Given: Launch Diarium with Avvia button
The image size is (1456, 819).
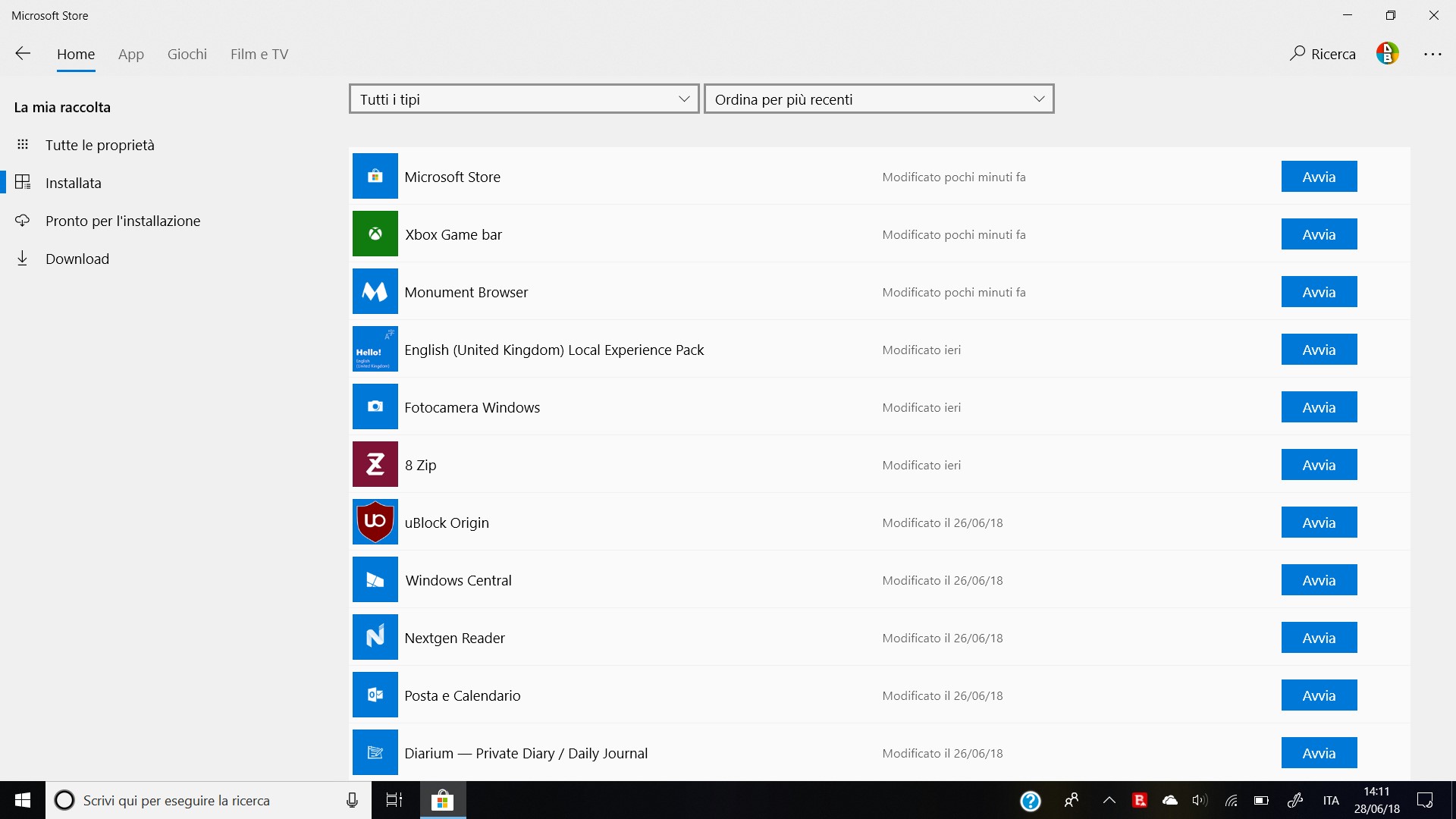Looking at the screenshot, I should click(x=1319, y=752).
